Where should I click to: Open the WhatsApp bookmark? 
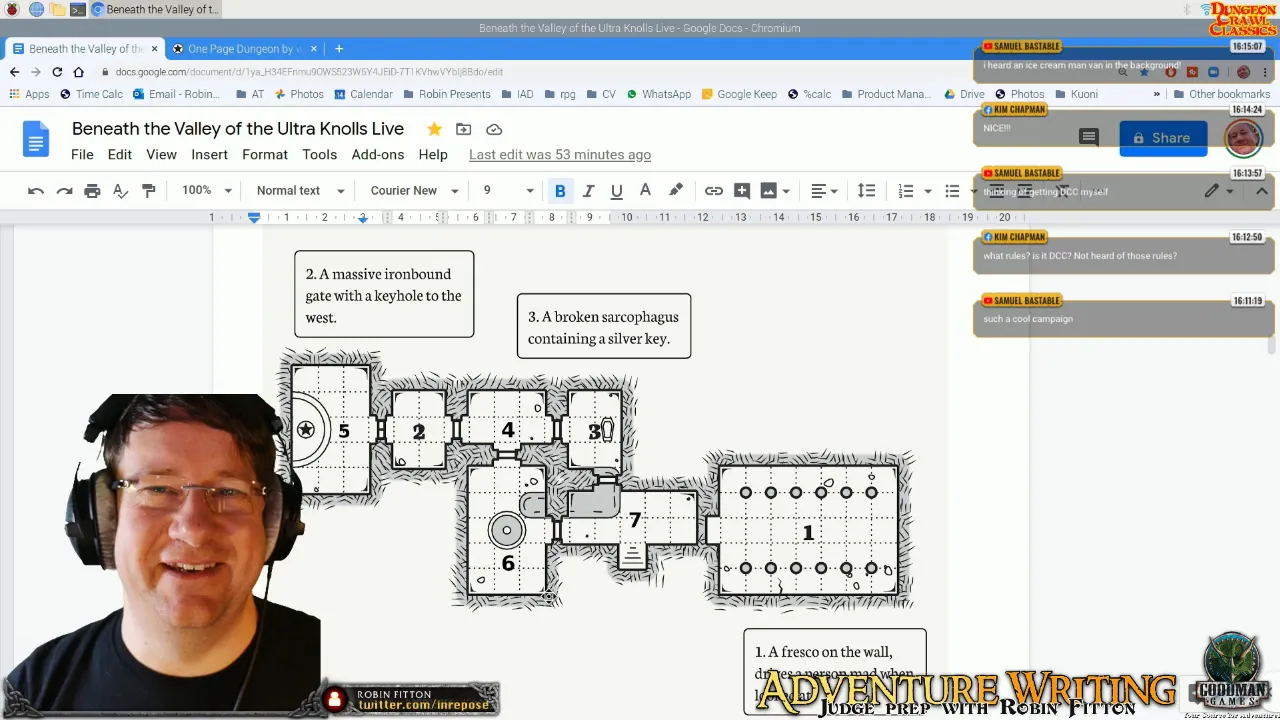pos(659,94)
